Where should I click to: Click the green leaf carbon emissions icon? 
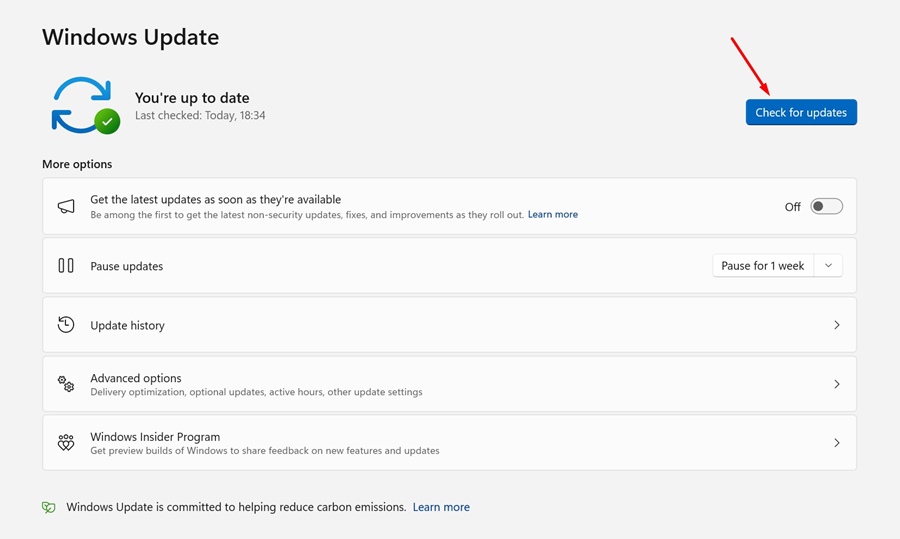tap(49, 507)
